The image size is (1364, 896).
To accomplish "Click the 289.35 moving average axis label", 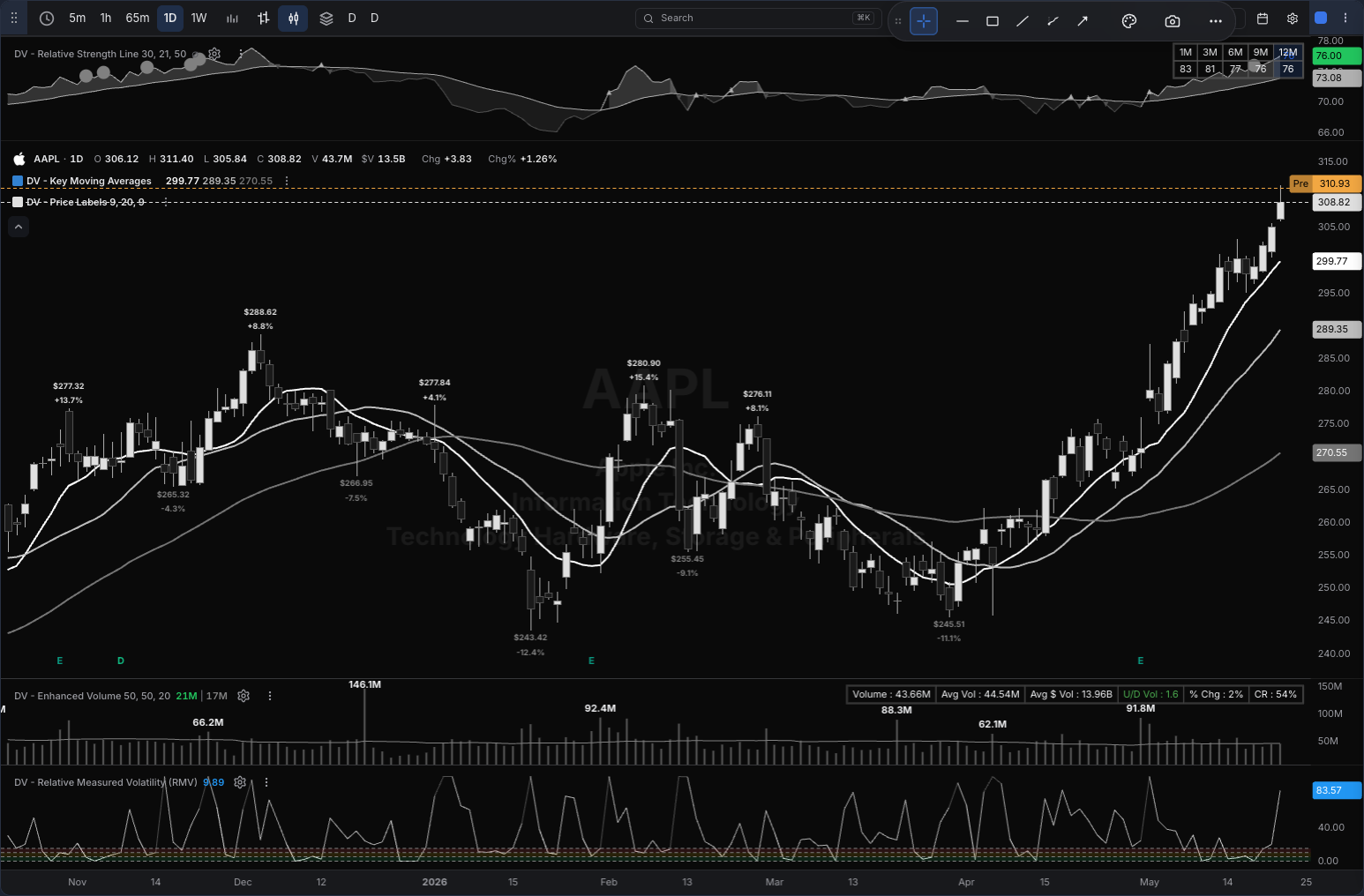I will [x=1338, y=329].
